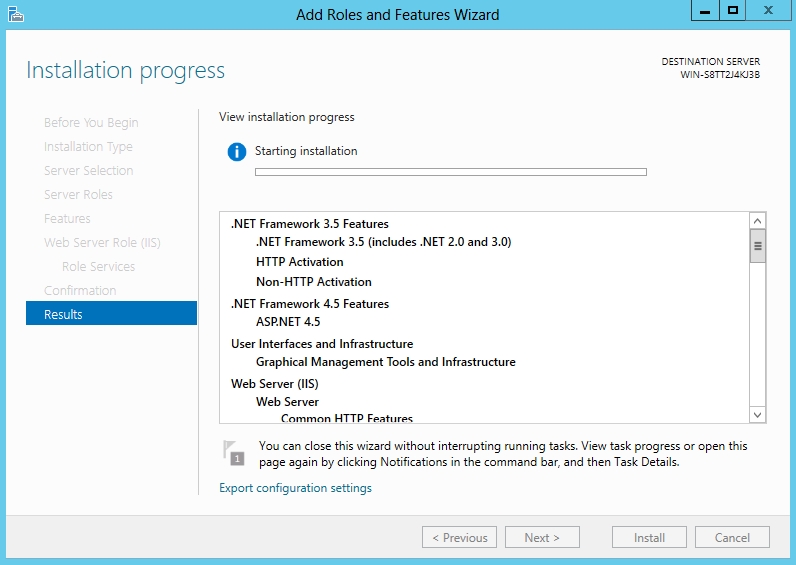Image resolution: width=796 pixels, height=565 pixels.
Task: Click the feature list scrollbar thumb
Action: tap(757, 245)
